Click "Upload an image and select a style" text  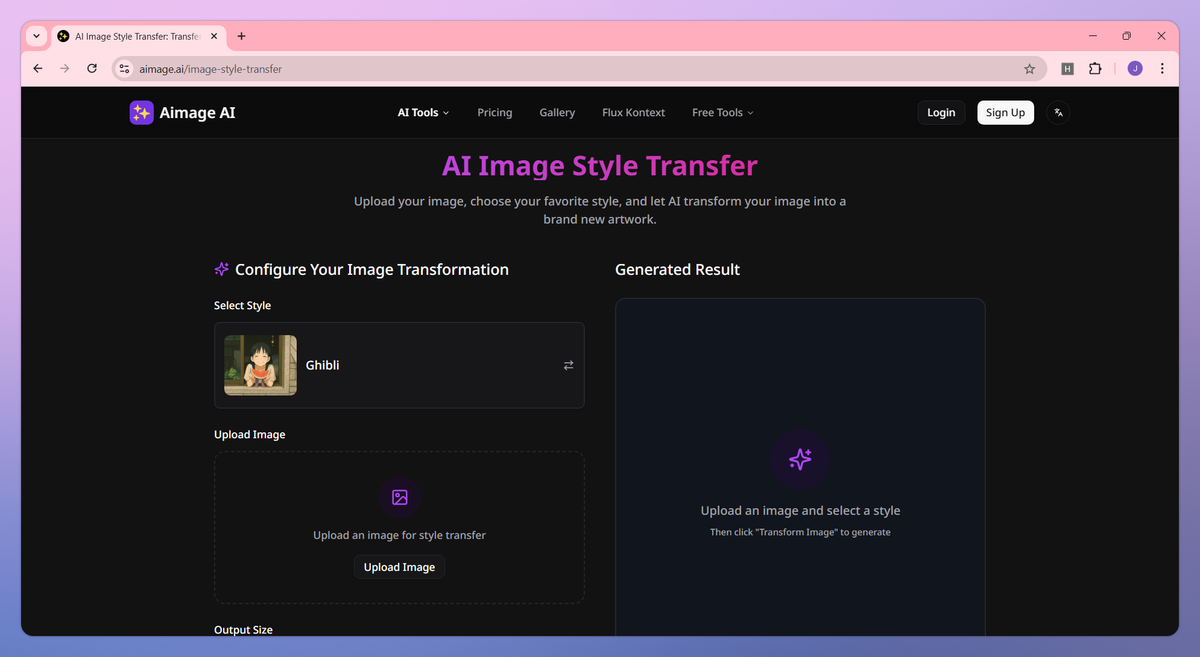(x=800, y=511)
